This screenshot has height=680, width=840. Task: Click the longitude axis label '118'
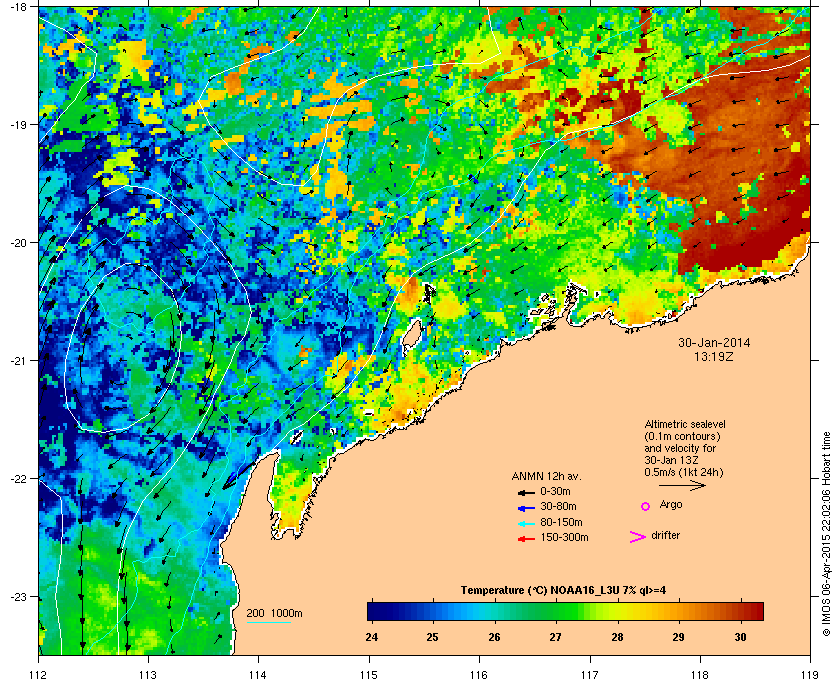pyautogui.click(x=700, y=675)
